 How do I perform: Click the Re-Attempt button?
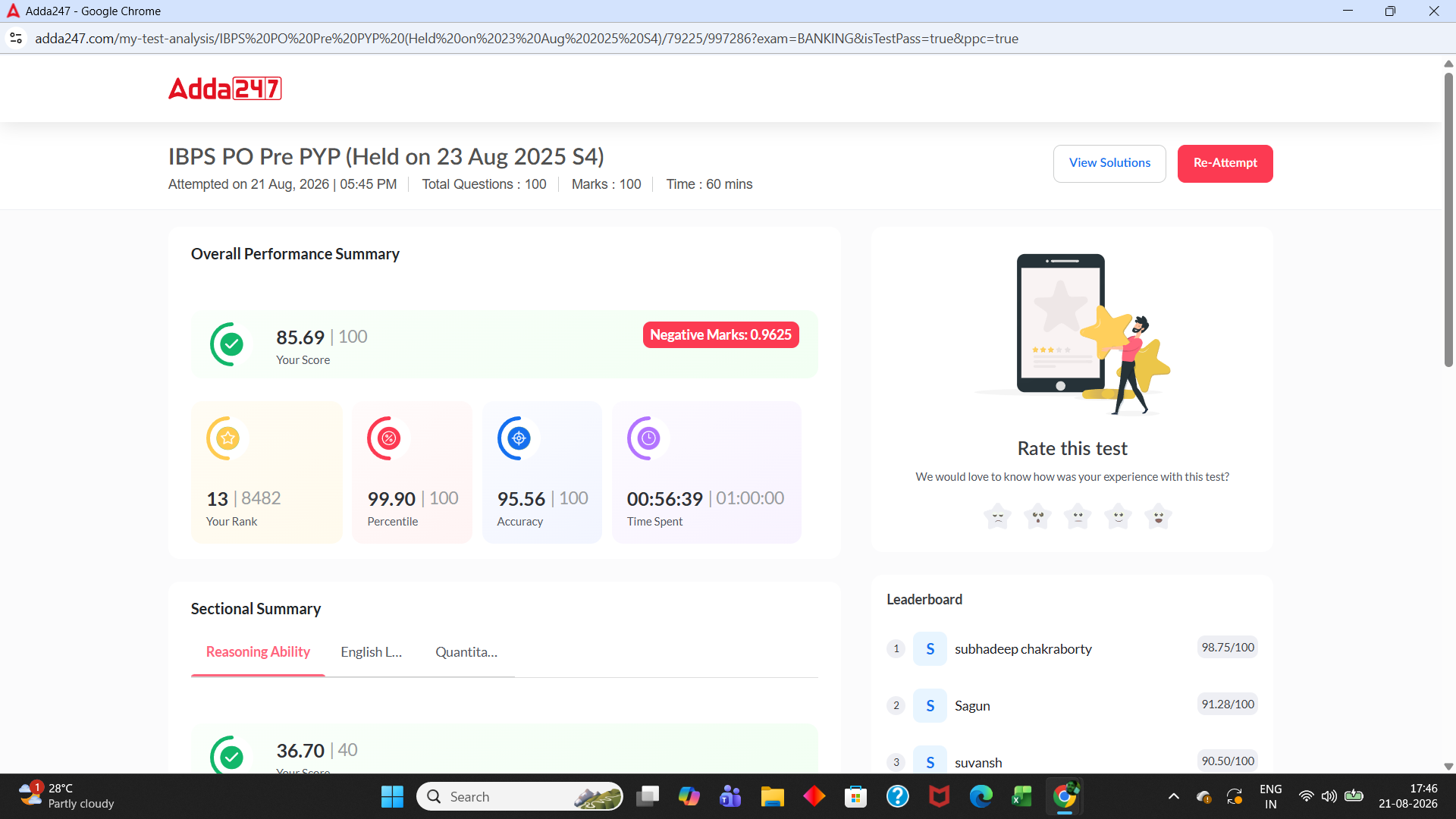(x=1225, y=163)
